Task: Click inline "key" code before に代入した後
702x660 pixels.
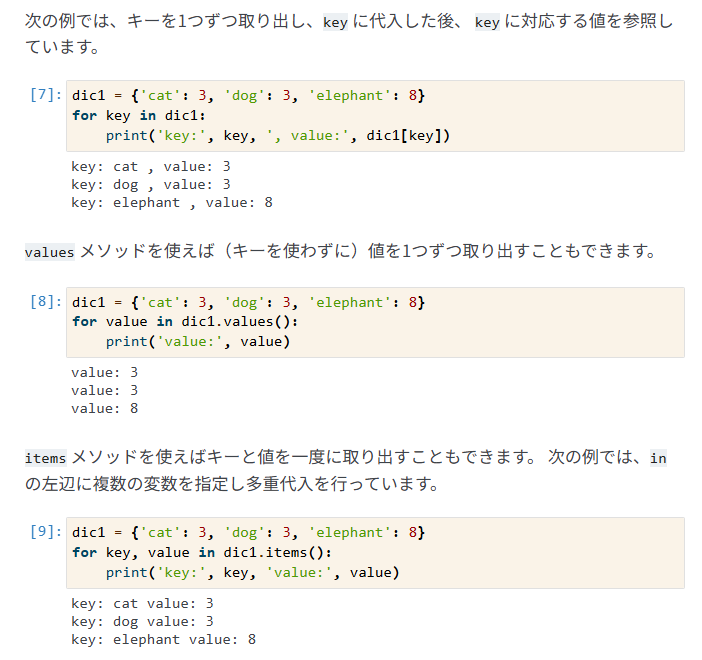Action: 335,22
